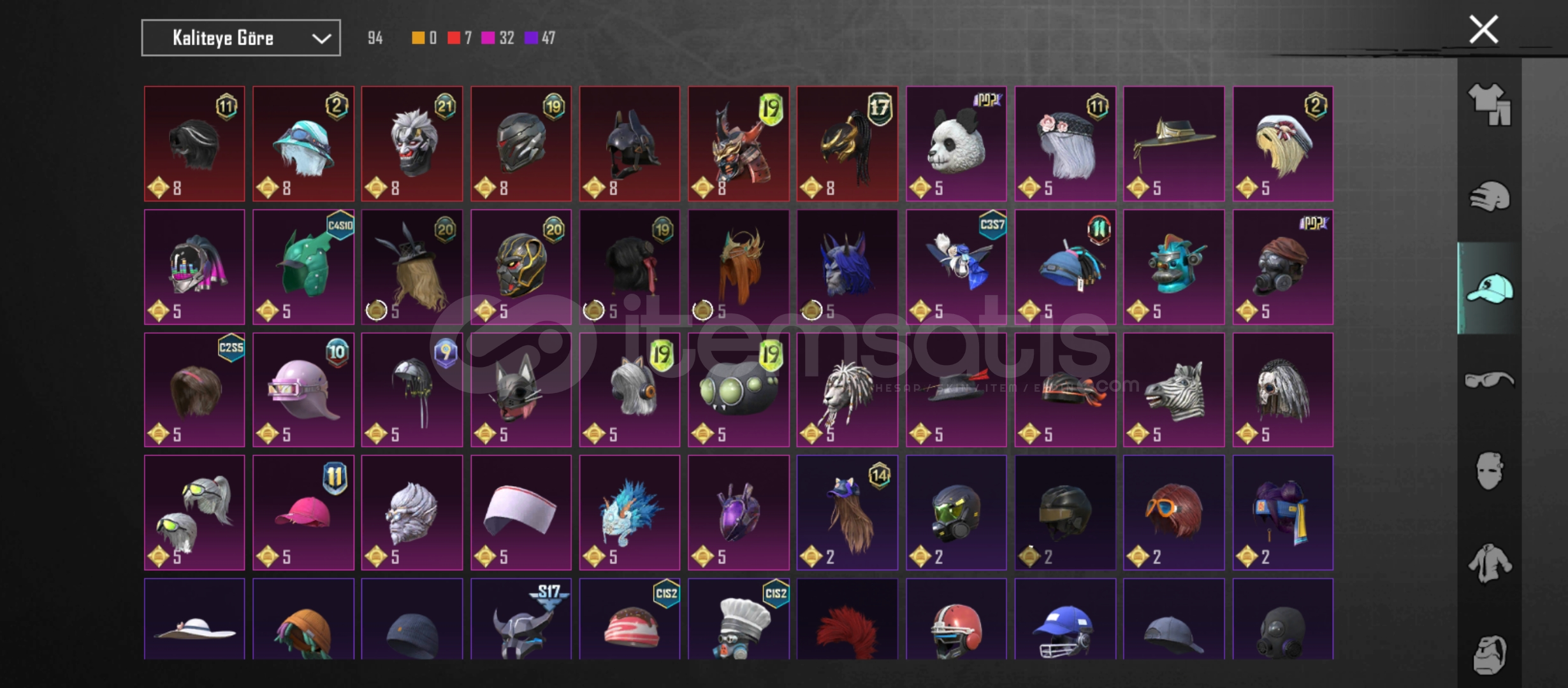
Task: Open the glasses category icon
Action: pyautogui.click(x=1489, y=380)
